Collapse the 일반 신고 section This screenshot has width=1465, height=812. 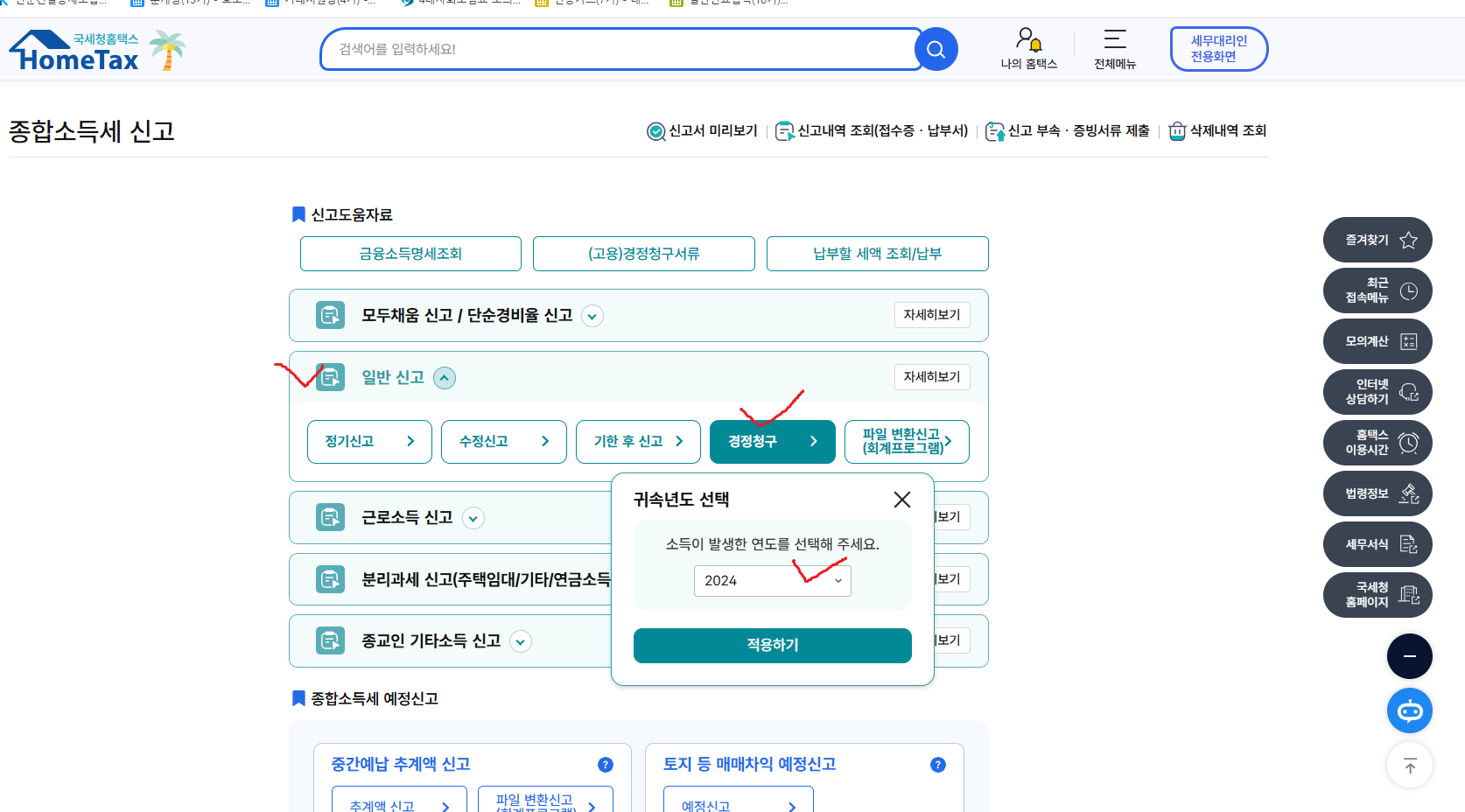pos(445,378)
